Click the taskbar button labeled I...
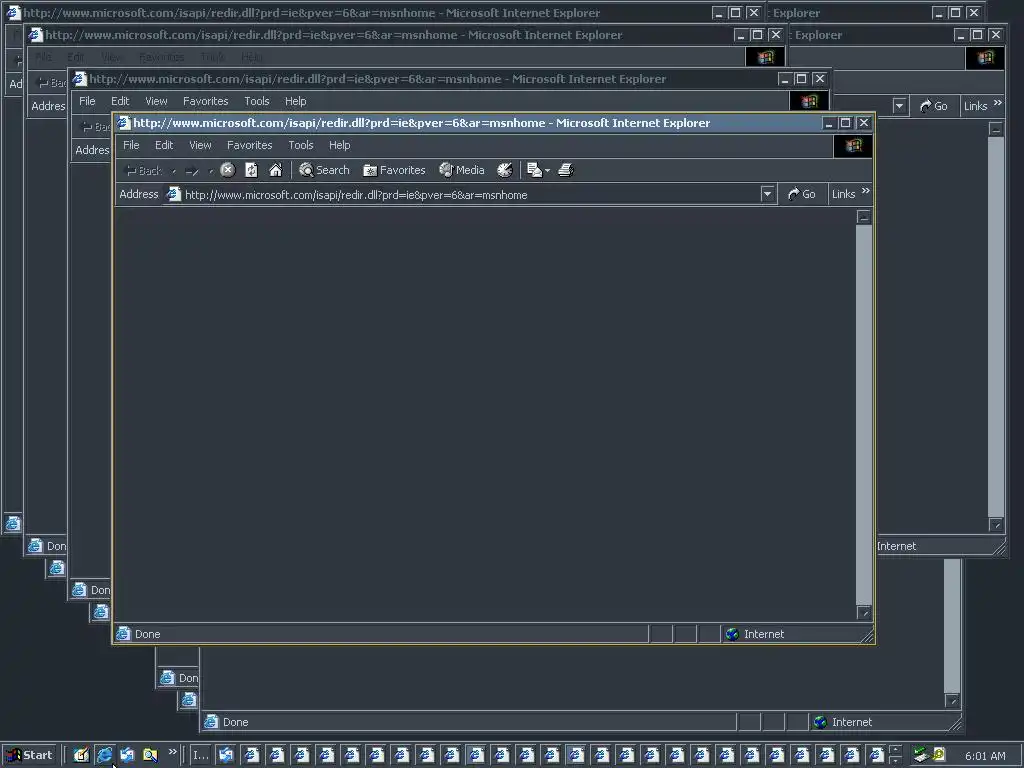Viewport: 1024px width, 768px height. pos(200,756)
